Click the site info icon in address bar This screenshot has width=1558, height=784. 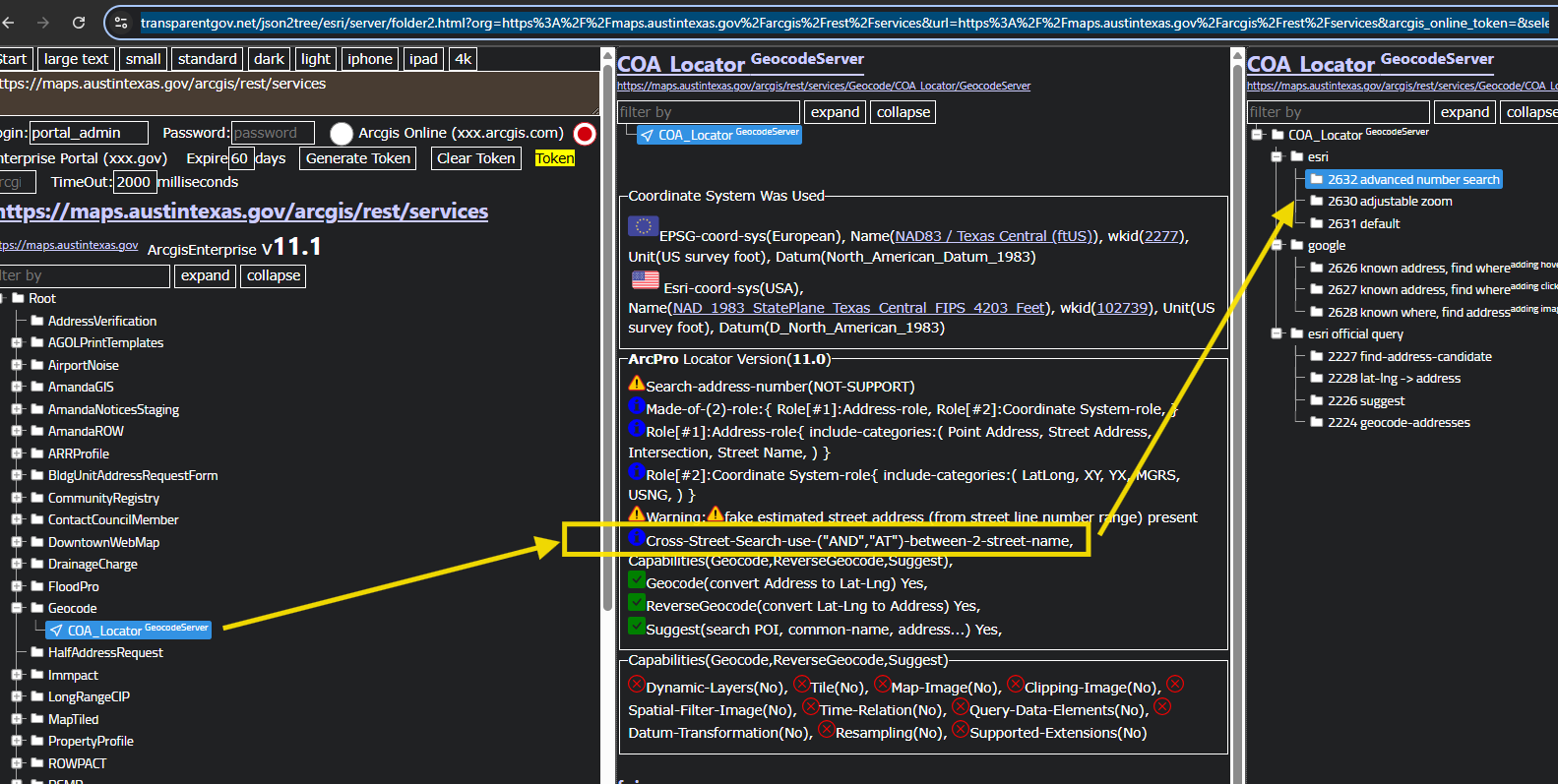point(121,22)
